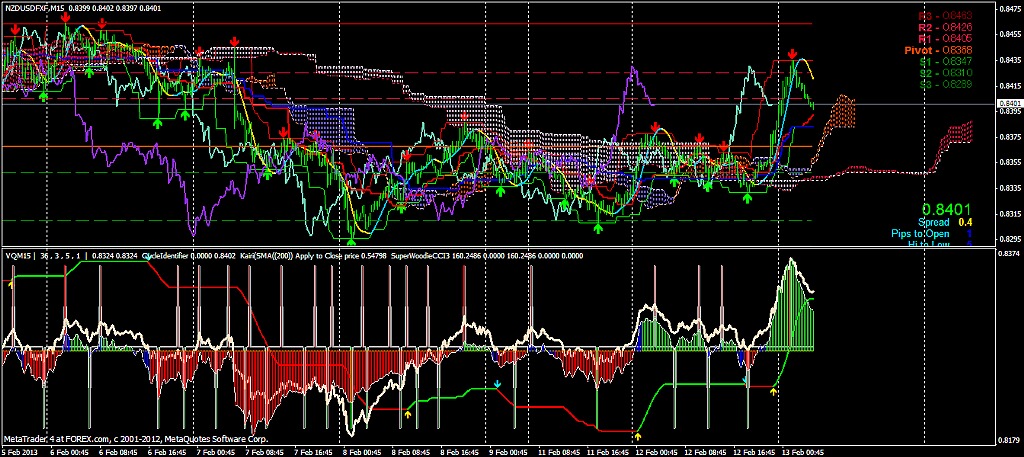Select the R3 0.8463 resistance label
The width and height of the screenshot is (1024, 457).
click(x=946, y=15)
